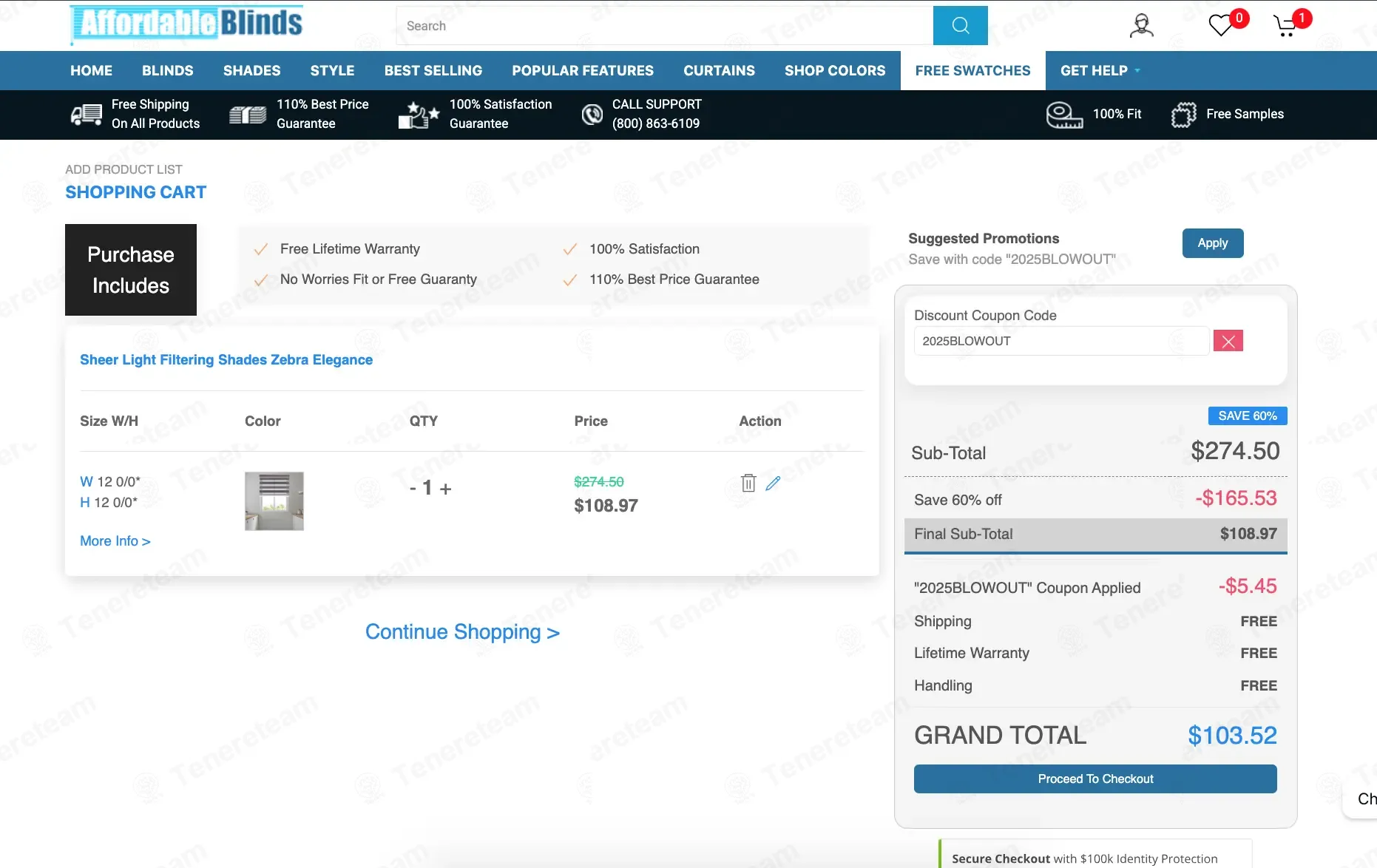Screen dimensions: 1377x868
Task: Open Sheer Light Filtering Shades Zebra Elegance product
Action: [226, 360]
